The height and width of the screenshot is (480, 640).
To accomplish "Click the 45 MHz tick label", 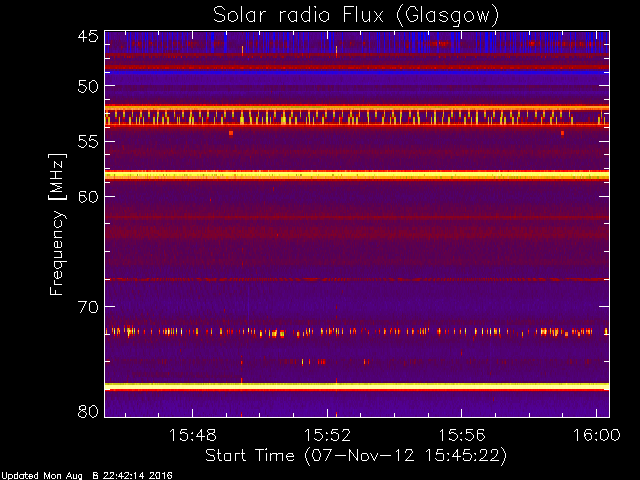I will coord(88,36).
